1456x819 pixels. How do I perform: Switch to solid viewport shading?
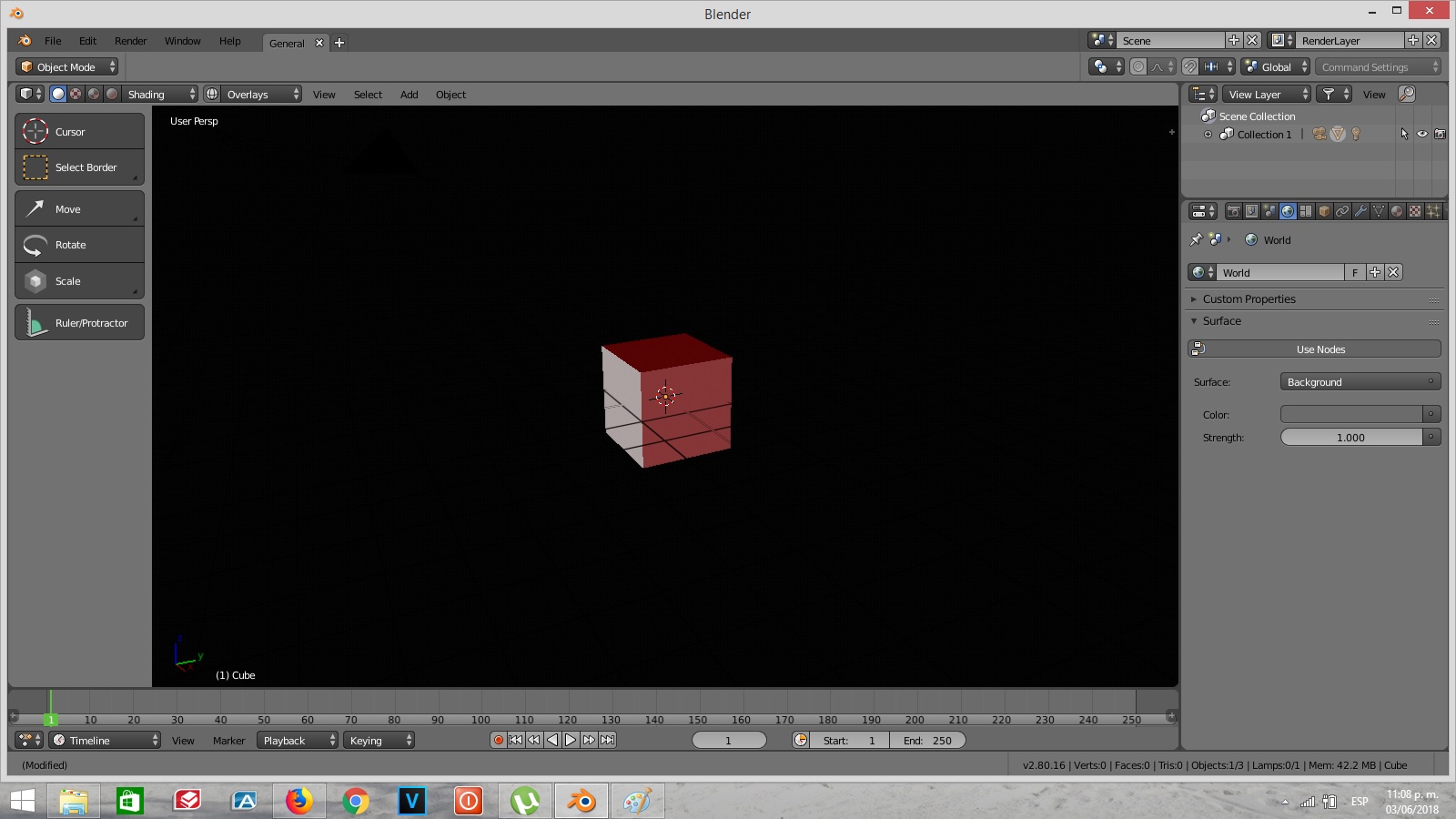pyautogui.click(x=58, y=94)
